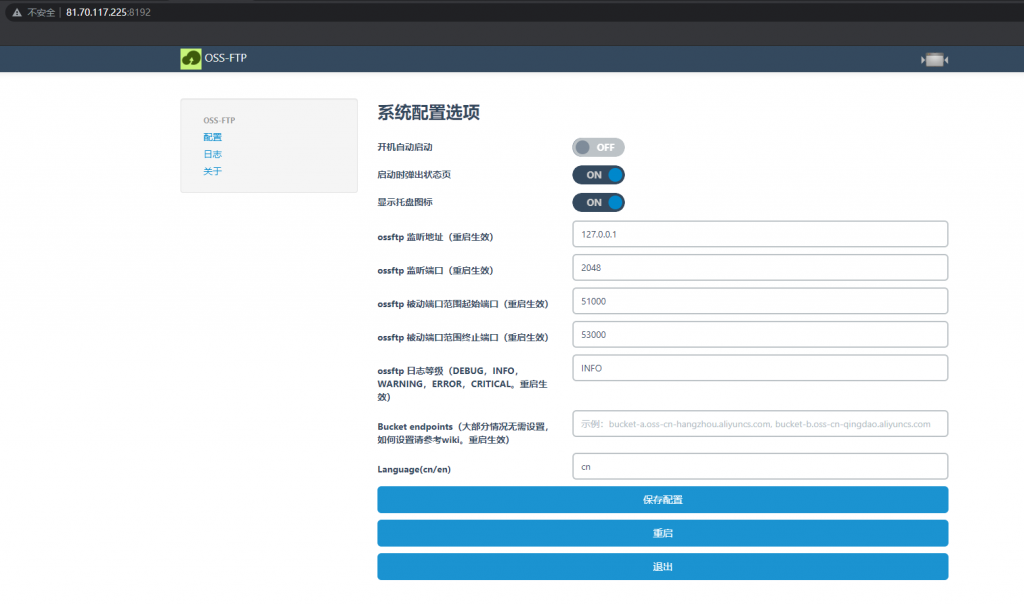Open the 配置 sidebar link

pyautogui.click(x=212, y=137)
